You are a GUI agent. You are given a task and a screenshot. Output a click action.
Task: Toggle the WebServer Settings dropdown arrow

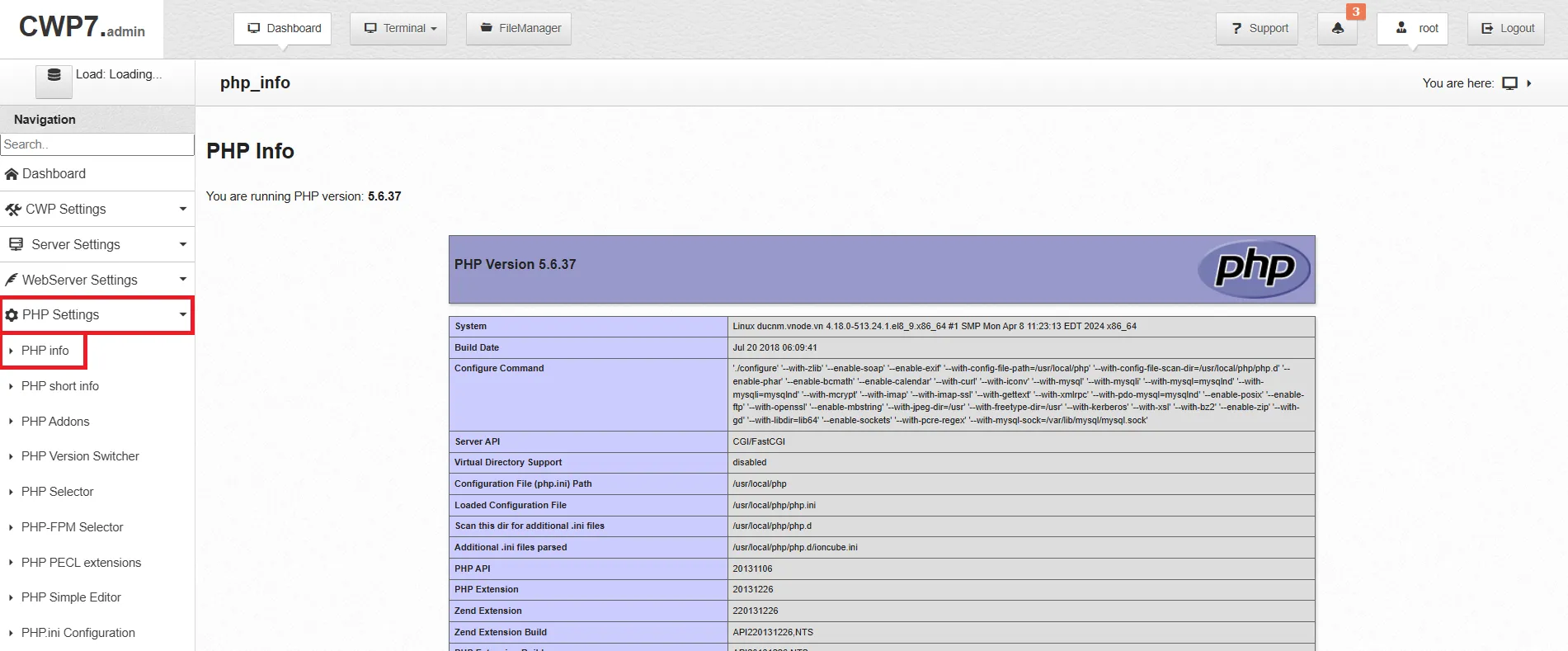pos(183,280)
